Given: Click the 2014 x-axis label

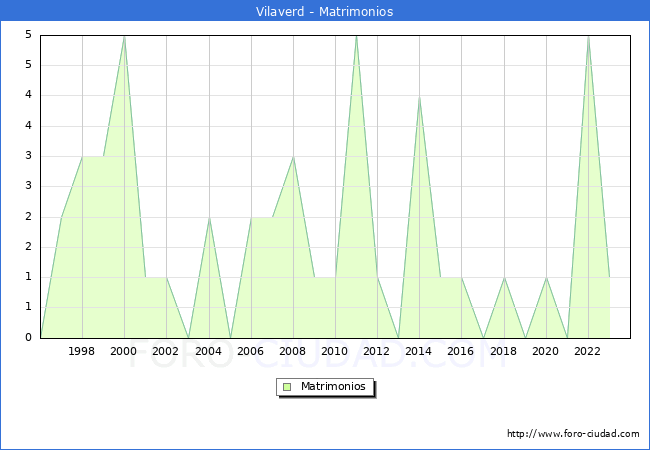Looking at the screenshot, I should click(418, 351).
